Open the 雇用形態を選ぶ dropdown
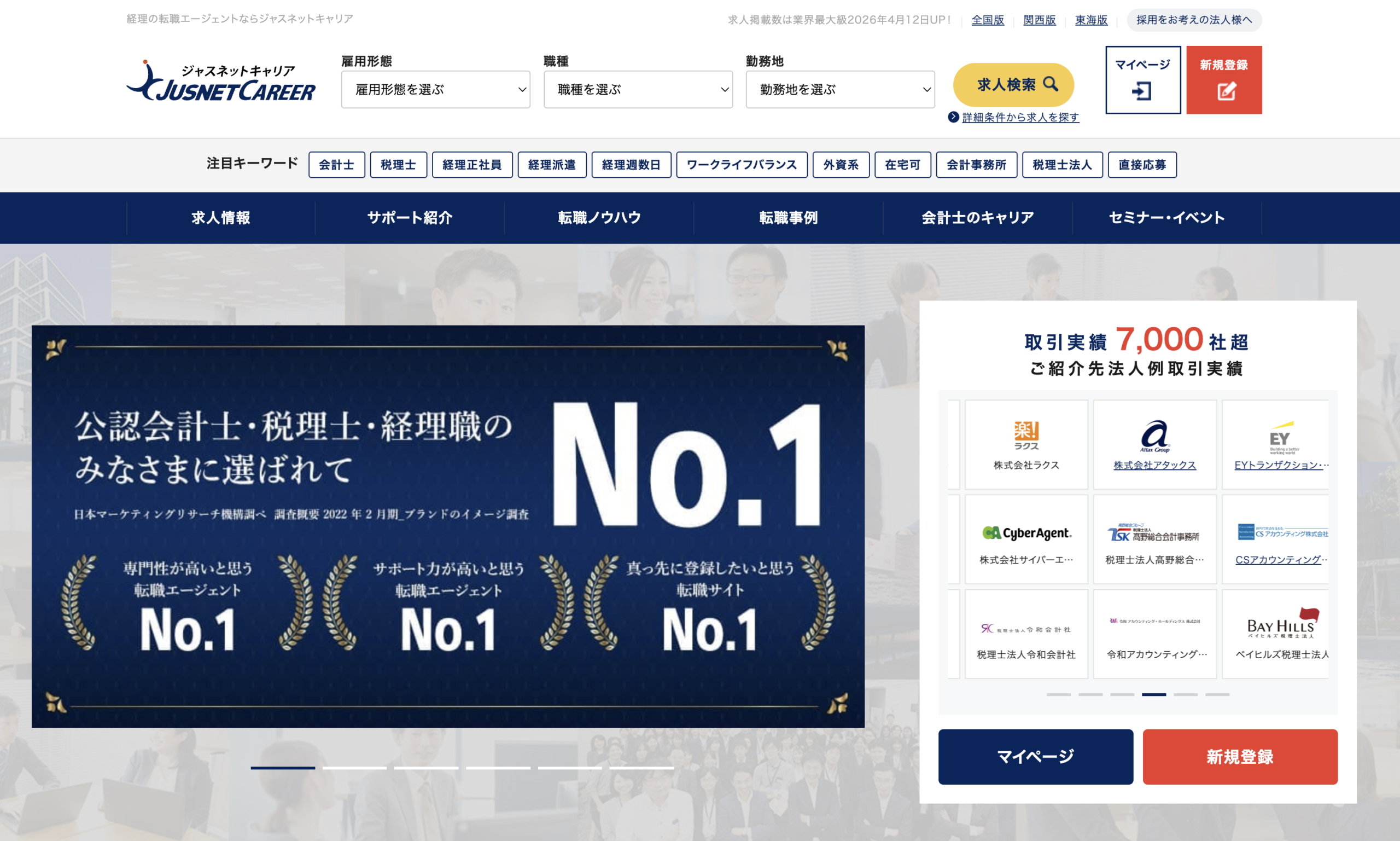 [x=435, y=90]
